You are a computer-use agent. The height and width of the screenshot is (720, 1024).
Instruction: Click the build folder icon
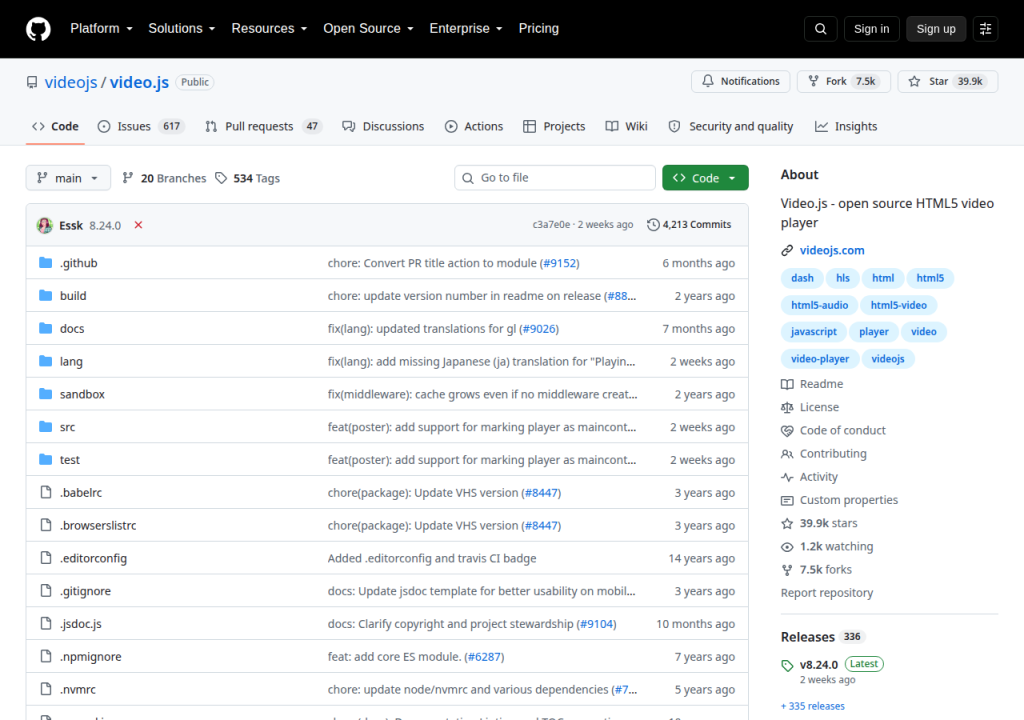[46, 295]
